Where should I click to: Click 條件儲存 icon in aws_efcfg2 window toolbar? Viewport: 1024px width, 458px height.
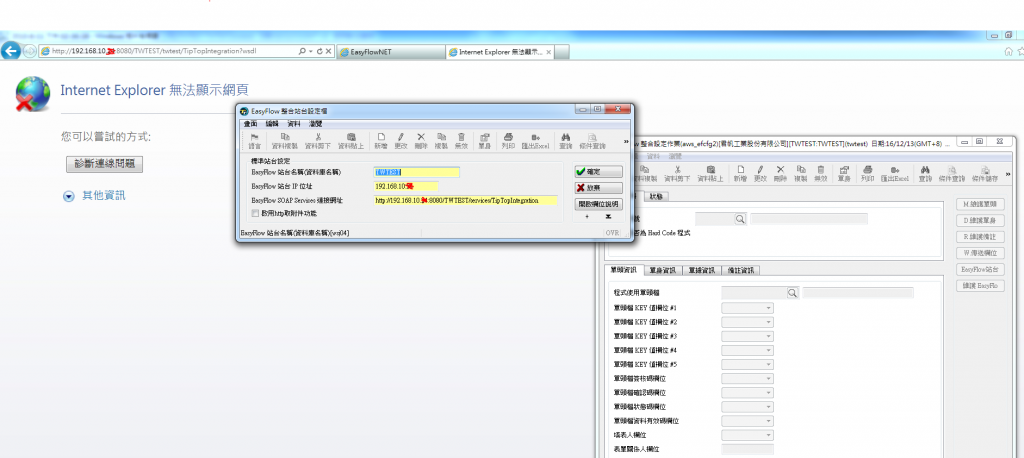click(985, 172)
